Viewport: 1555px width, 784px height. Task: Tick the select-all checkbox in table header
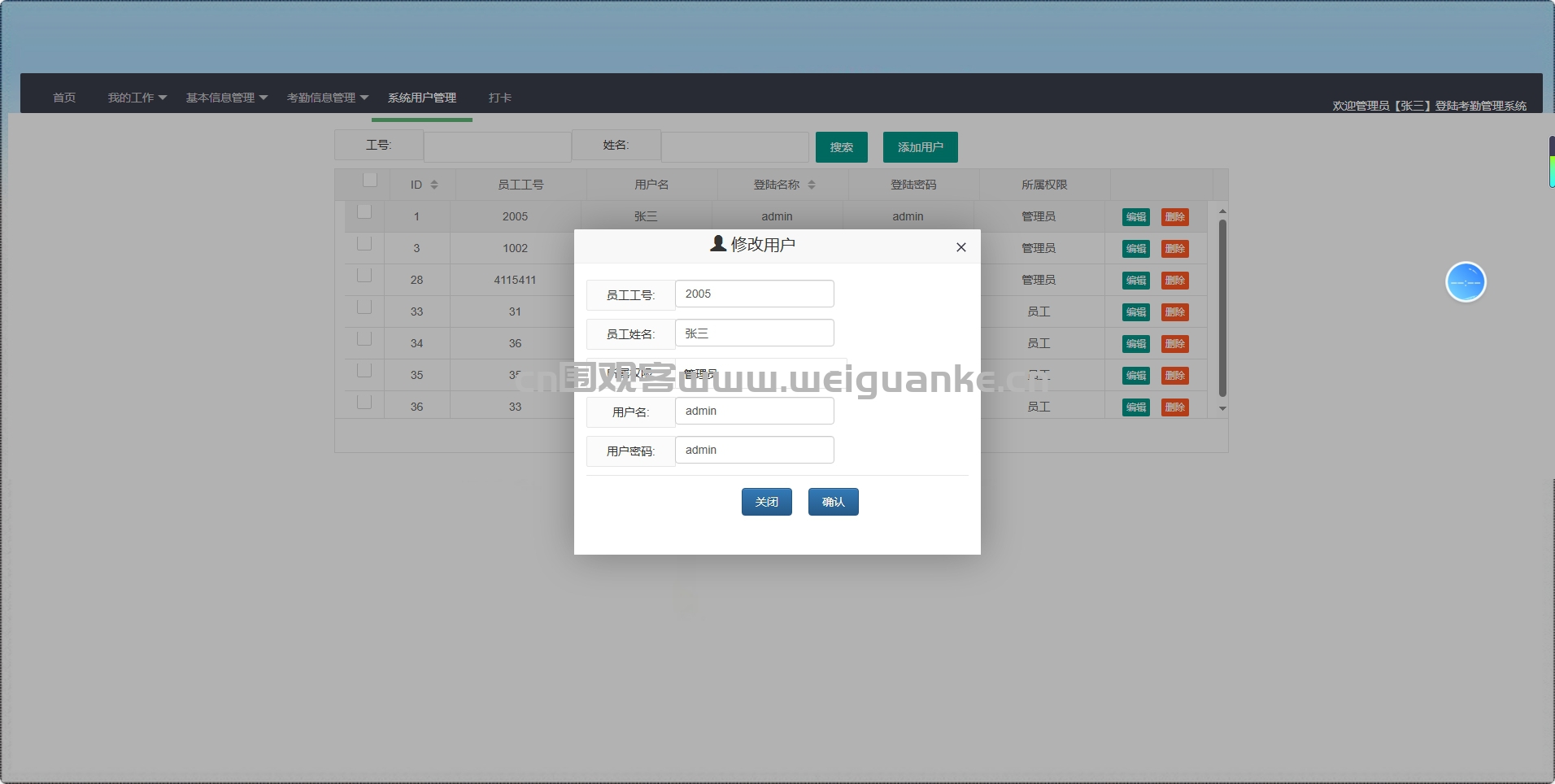(370, 180)
